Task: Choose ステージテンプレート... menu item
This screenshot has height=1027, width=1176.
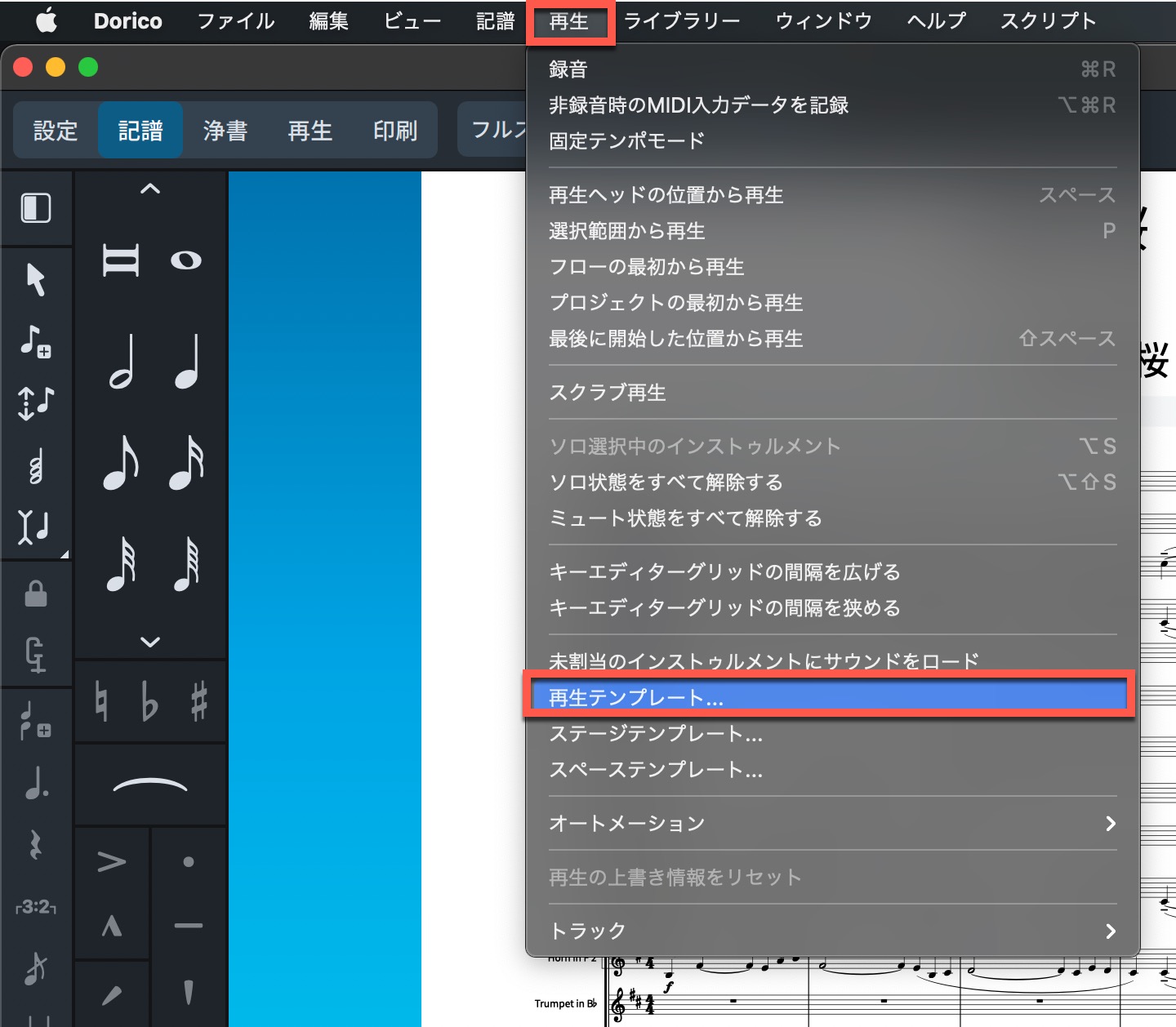Action: [x=832, y=733]
